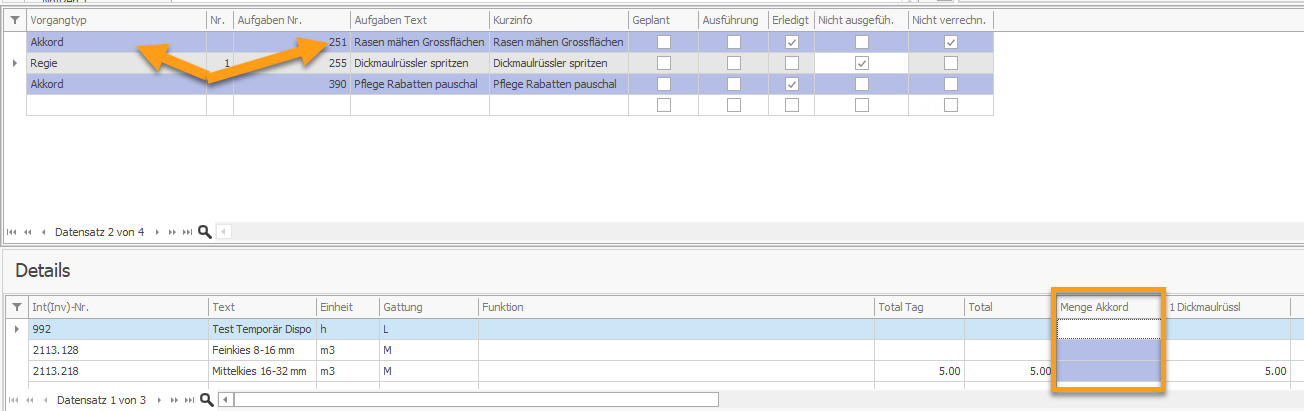
Task: Click row indicator arrow of row 992
Action: point(15,328)
